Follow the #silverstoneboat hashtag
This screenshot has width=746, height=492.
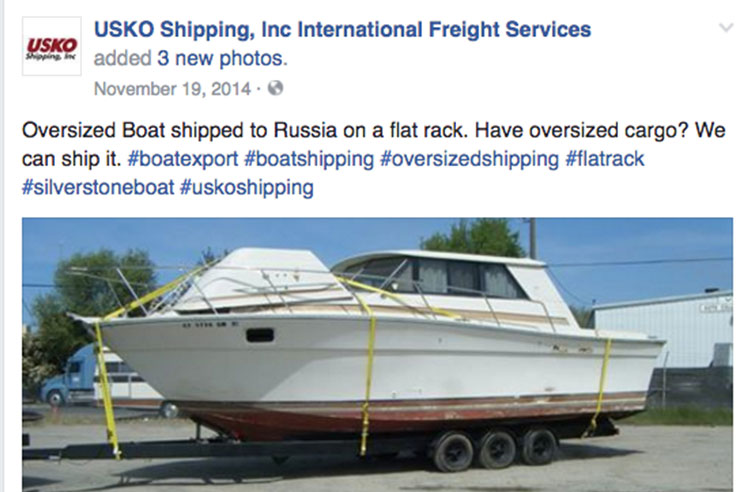[98, 187]
